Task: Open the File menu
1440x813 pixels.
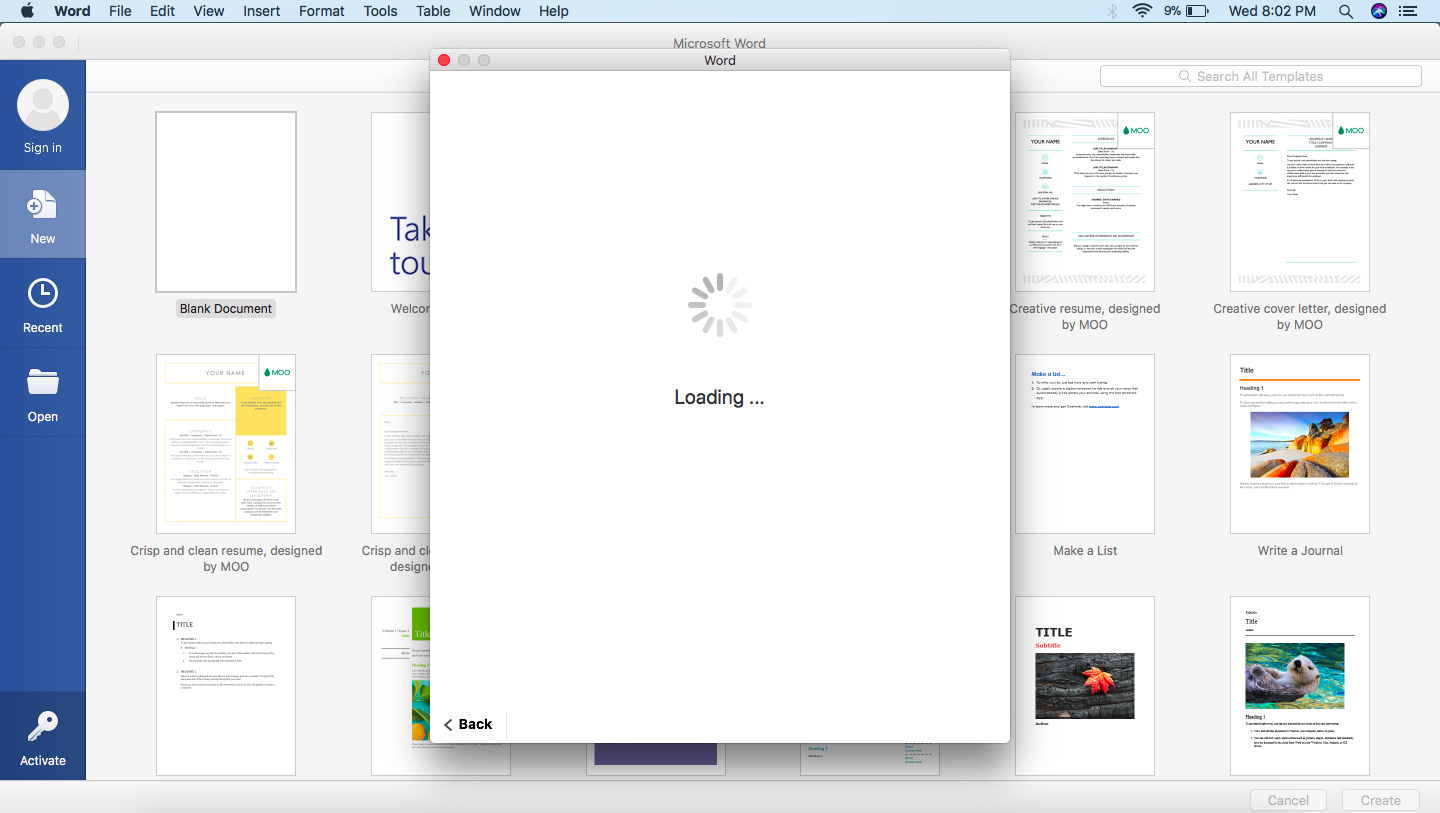Action: [120, 11]
